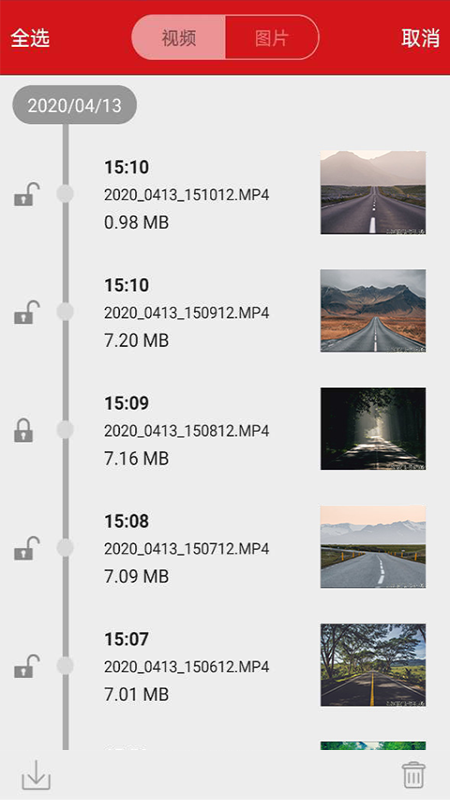
Task: Select timeline dot for 15:09 entry
Action: pos(65,430)
